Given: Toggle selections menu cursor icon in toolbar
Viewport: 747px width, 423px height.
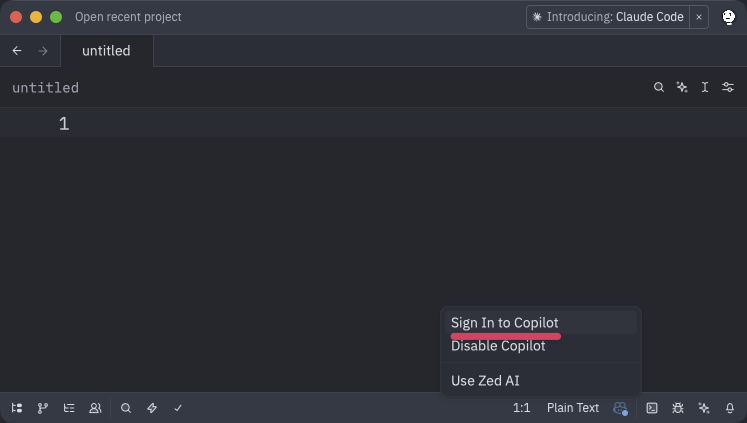Looking at the screenshot, I should pyautogui.click(x=705, y=88).
